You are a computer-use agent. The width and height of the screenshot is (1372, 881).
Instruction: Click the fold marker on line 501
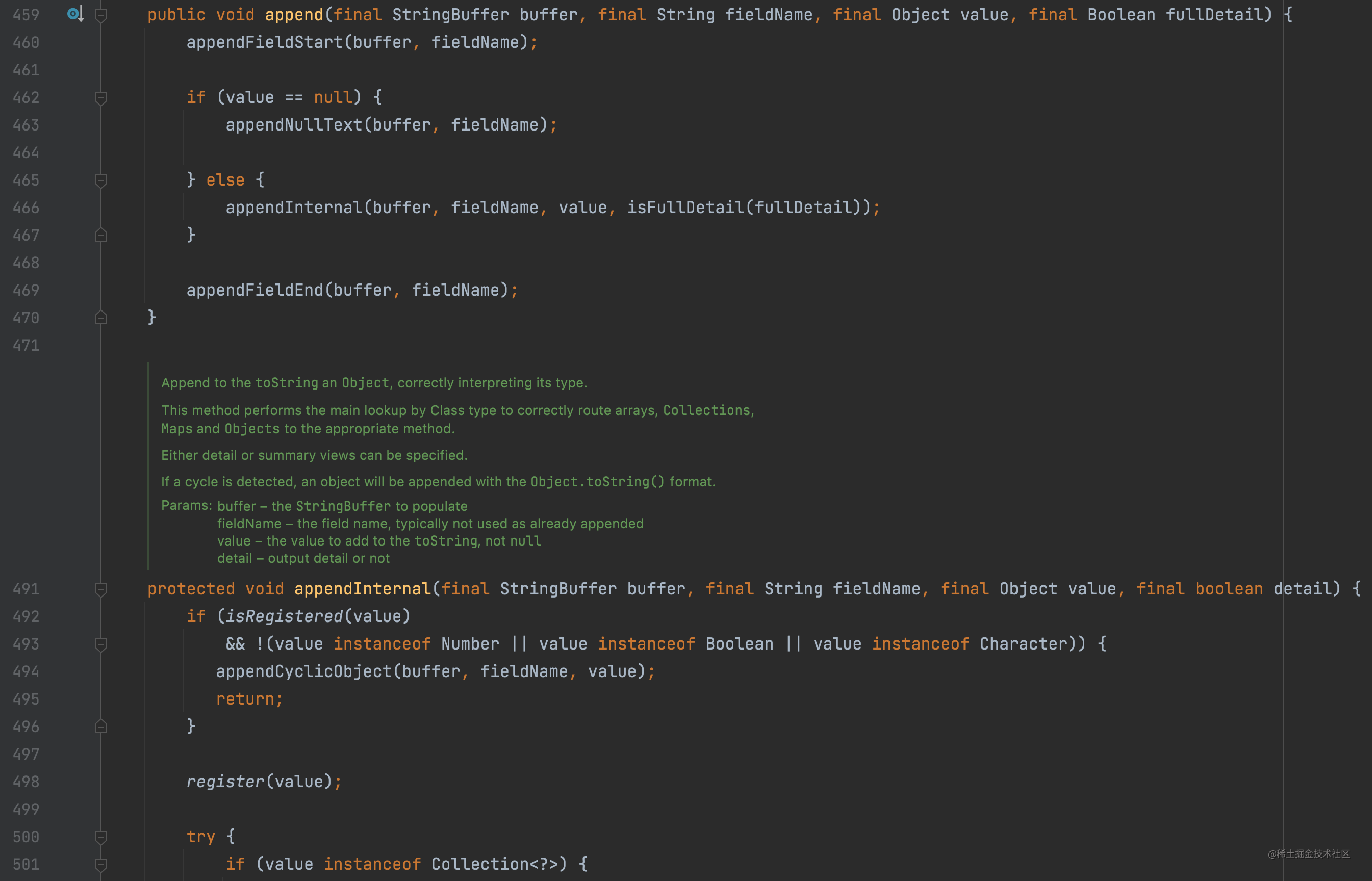point(101,864)
